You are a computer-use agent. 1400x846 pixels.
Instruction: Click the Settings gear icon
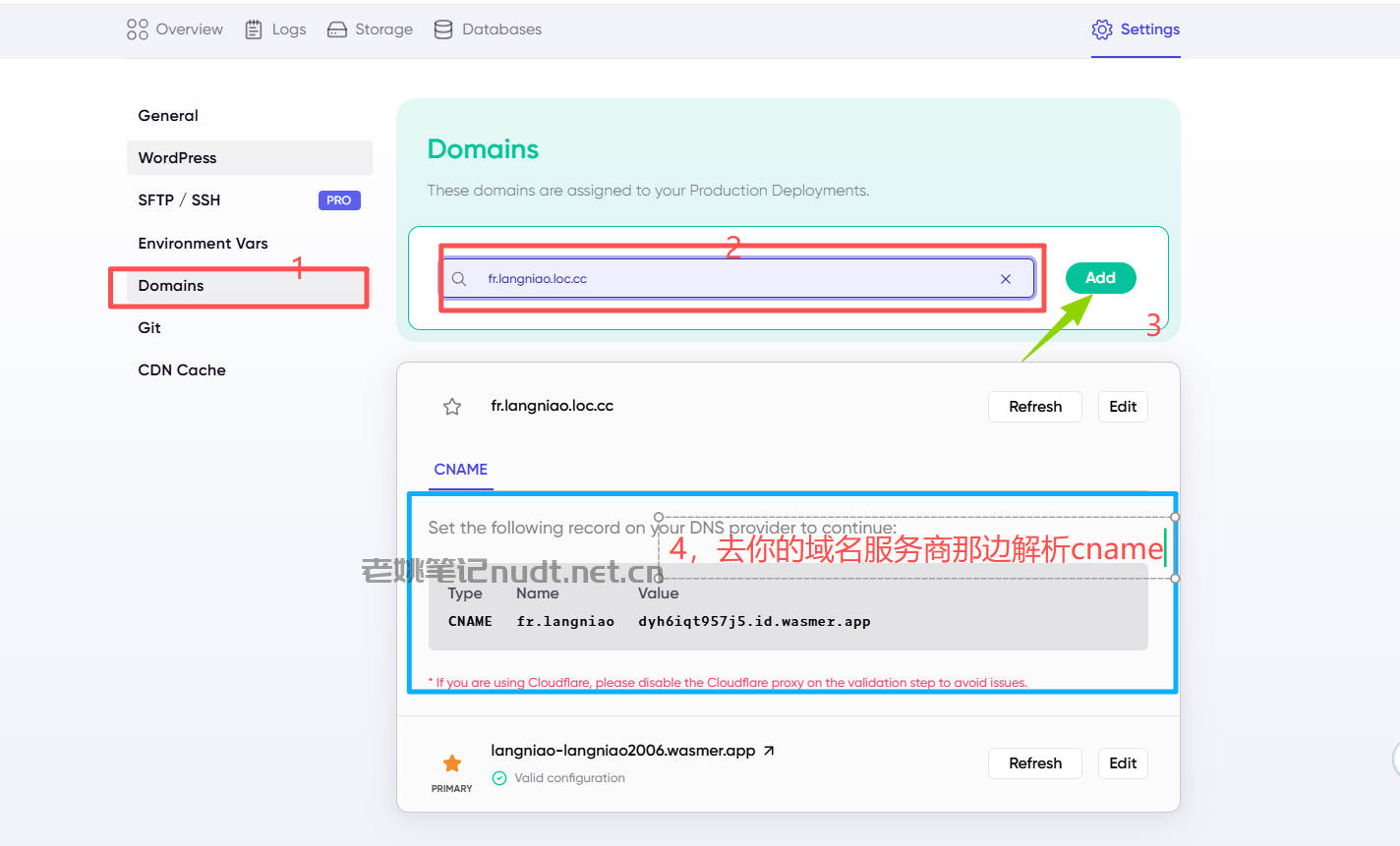(1102, 29)
